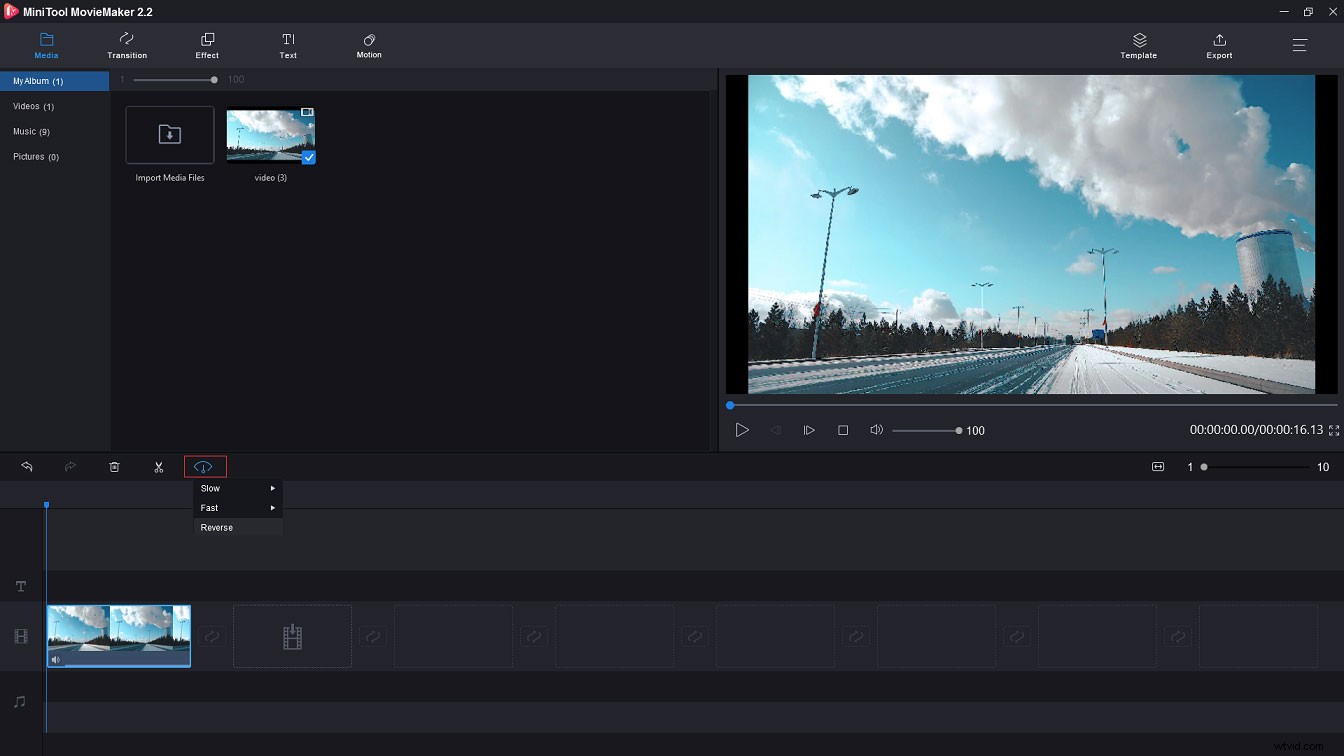Click the fullscreen preview icon
This screenshot has width=1344, height=756.
coord(1334,430)
